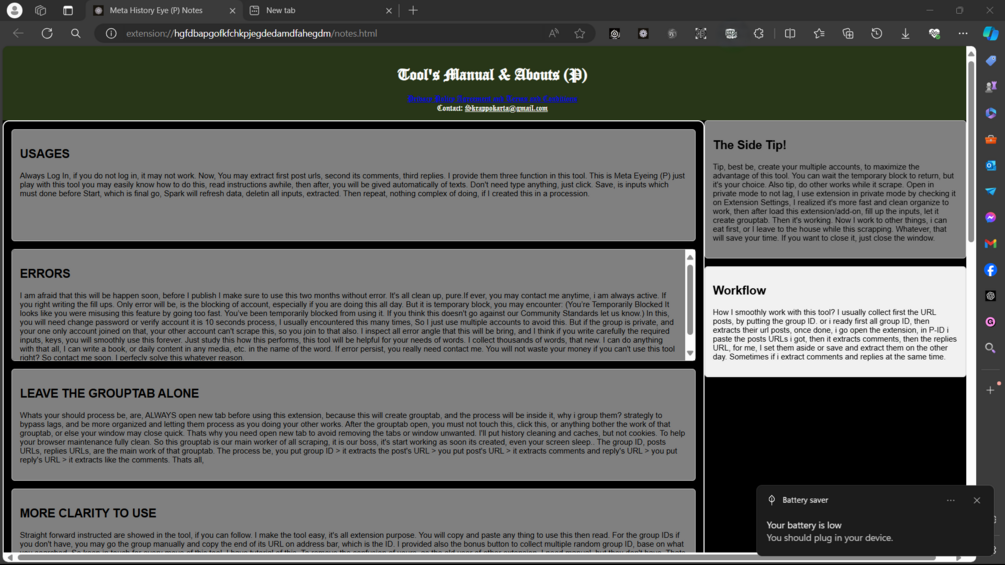1005x565 pixels.
Task: Open Shopping tag in sidebar
Action: pos(990,61)
